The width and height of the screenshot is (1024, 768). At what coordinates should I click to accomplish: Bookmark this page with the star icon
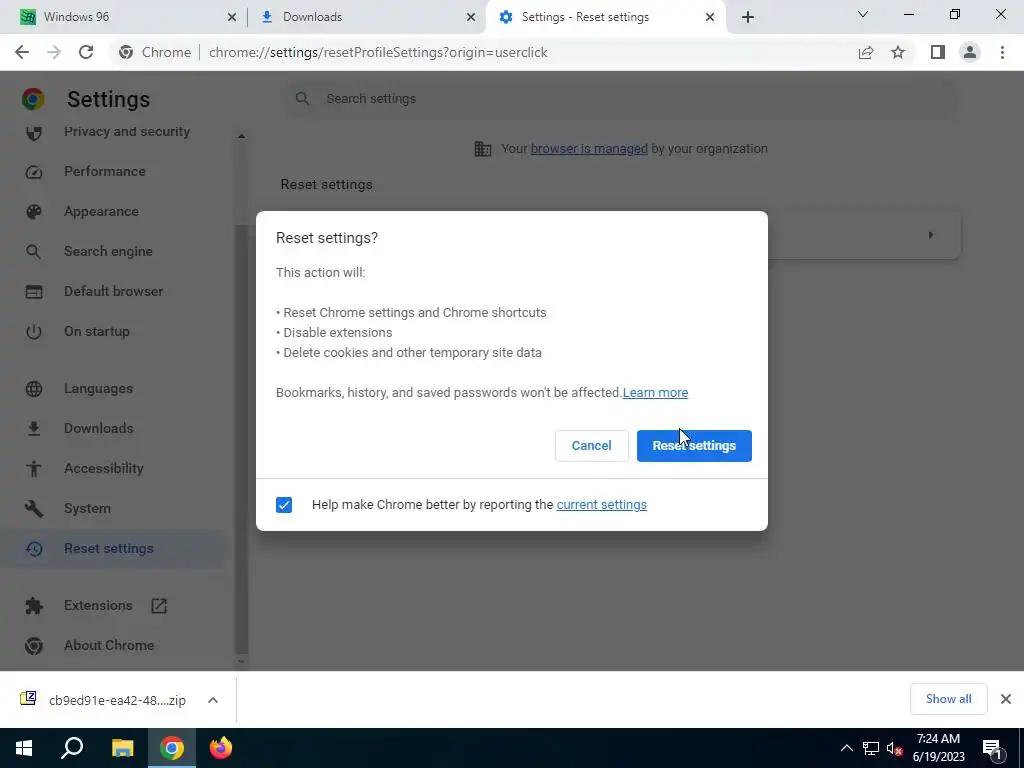point(898,52)
